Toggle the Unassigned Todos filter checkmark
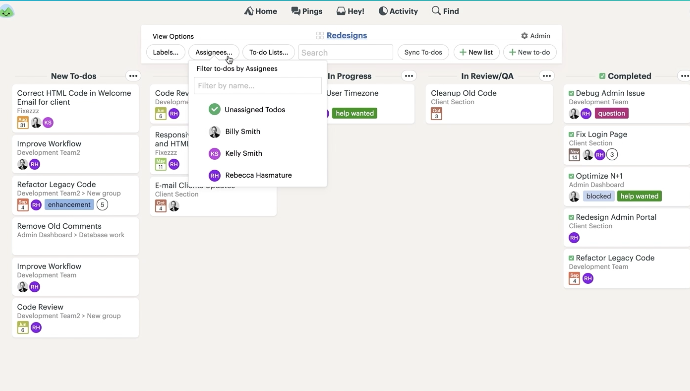 tap(214, 109)
